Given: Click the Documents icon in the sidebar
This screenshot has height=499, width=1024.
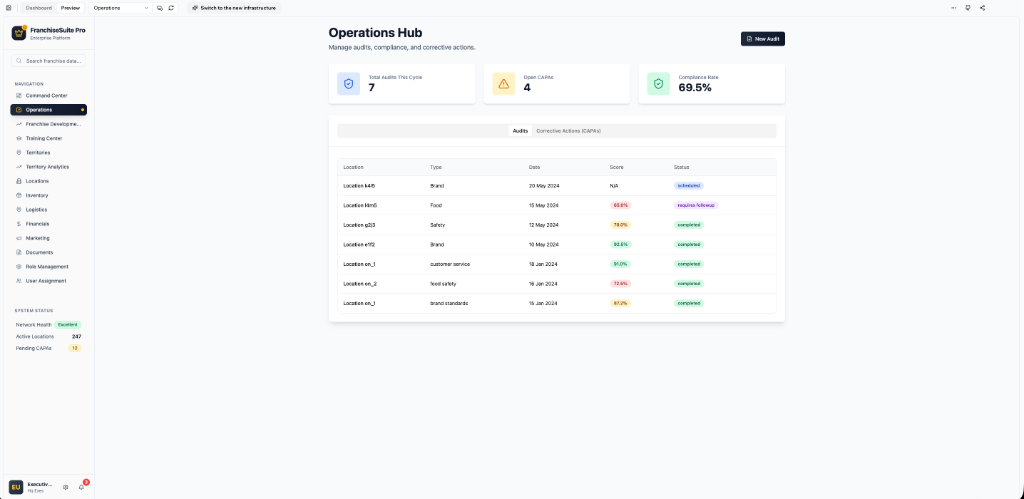Looking at the screenshot, I should (19, 252).
